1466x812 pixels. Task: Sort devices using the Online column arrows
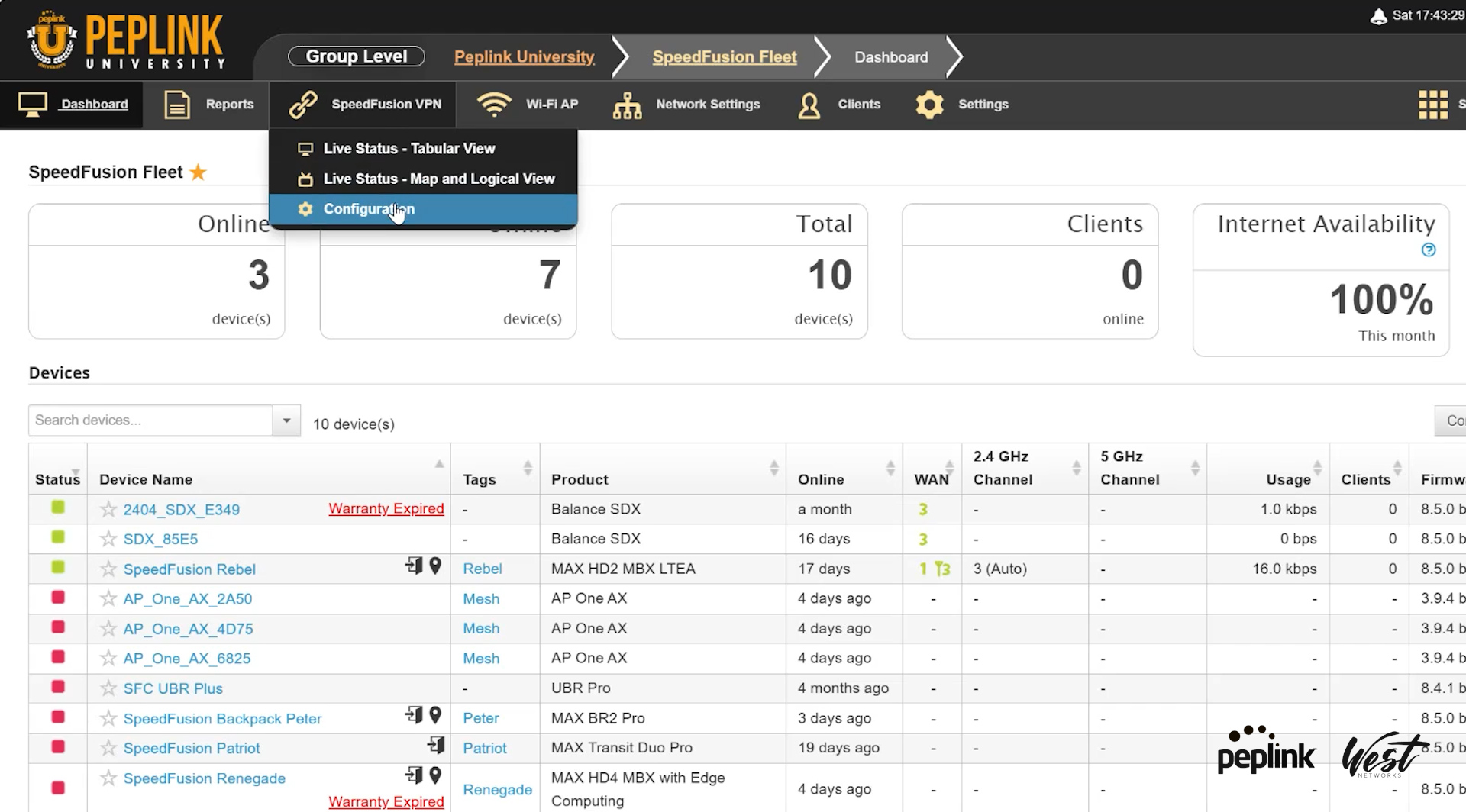point(892,468)
